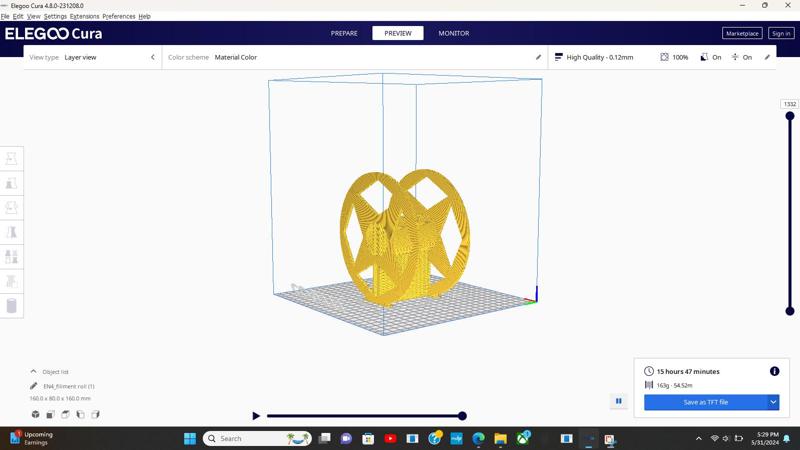
Task: Show print estimate details via the info icon
Action: click(x=774, y=371)
